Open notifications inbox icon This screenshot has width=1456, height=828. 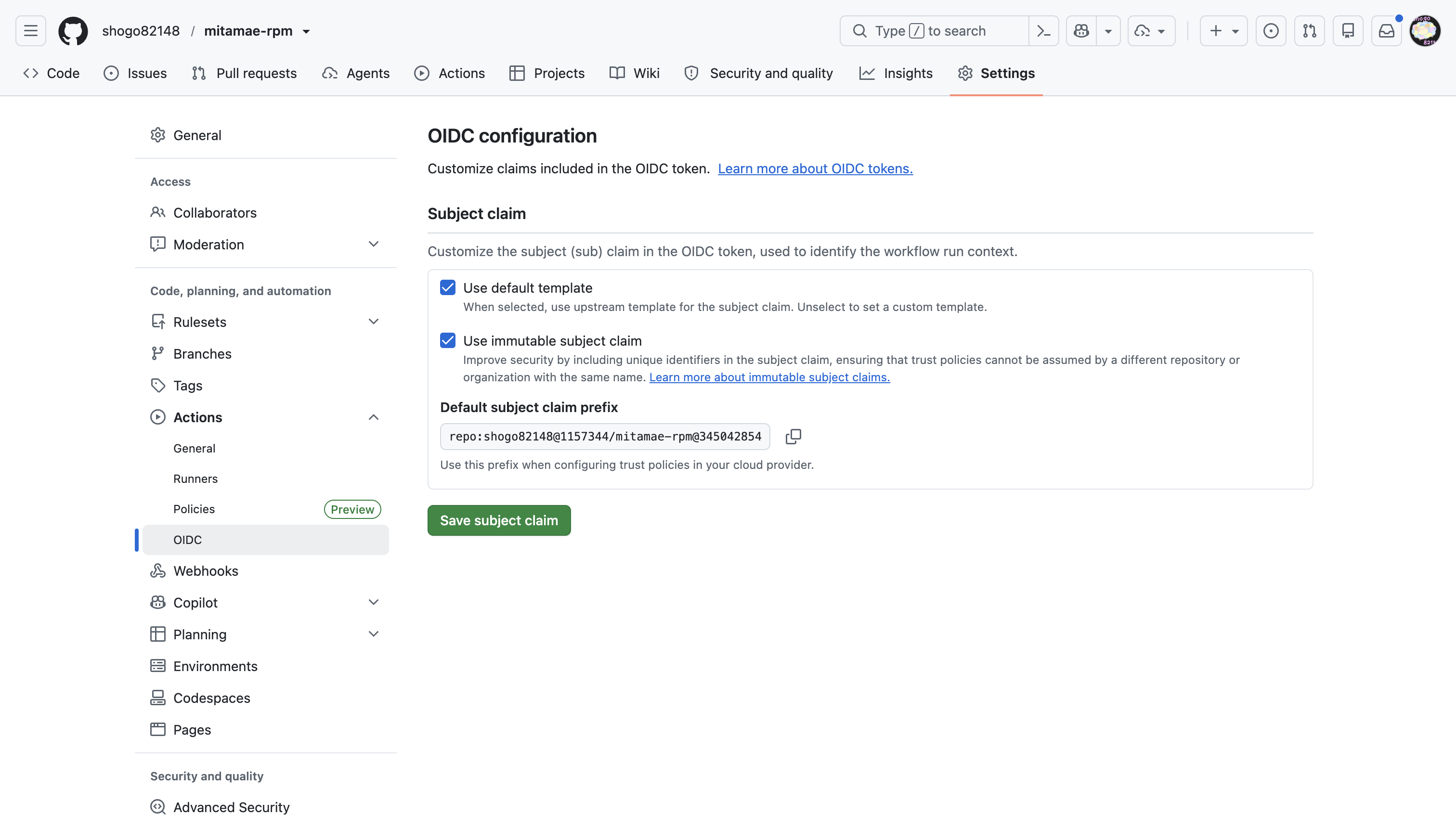(1386, 31)
